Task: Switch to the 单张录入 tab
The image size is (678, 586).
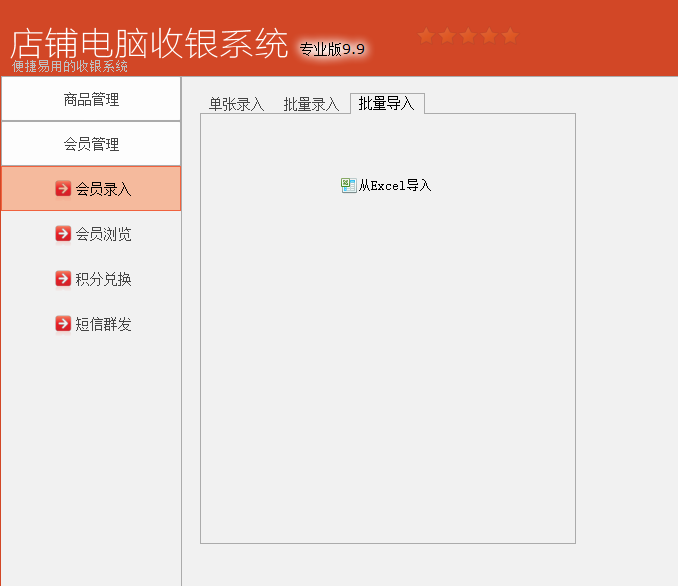Action: [236, 104]
